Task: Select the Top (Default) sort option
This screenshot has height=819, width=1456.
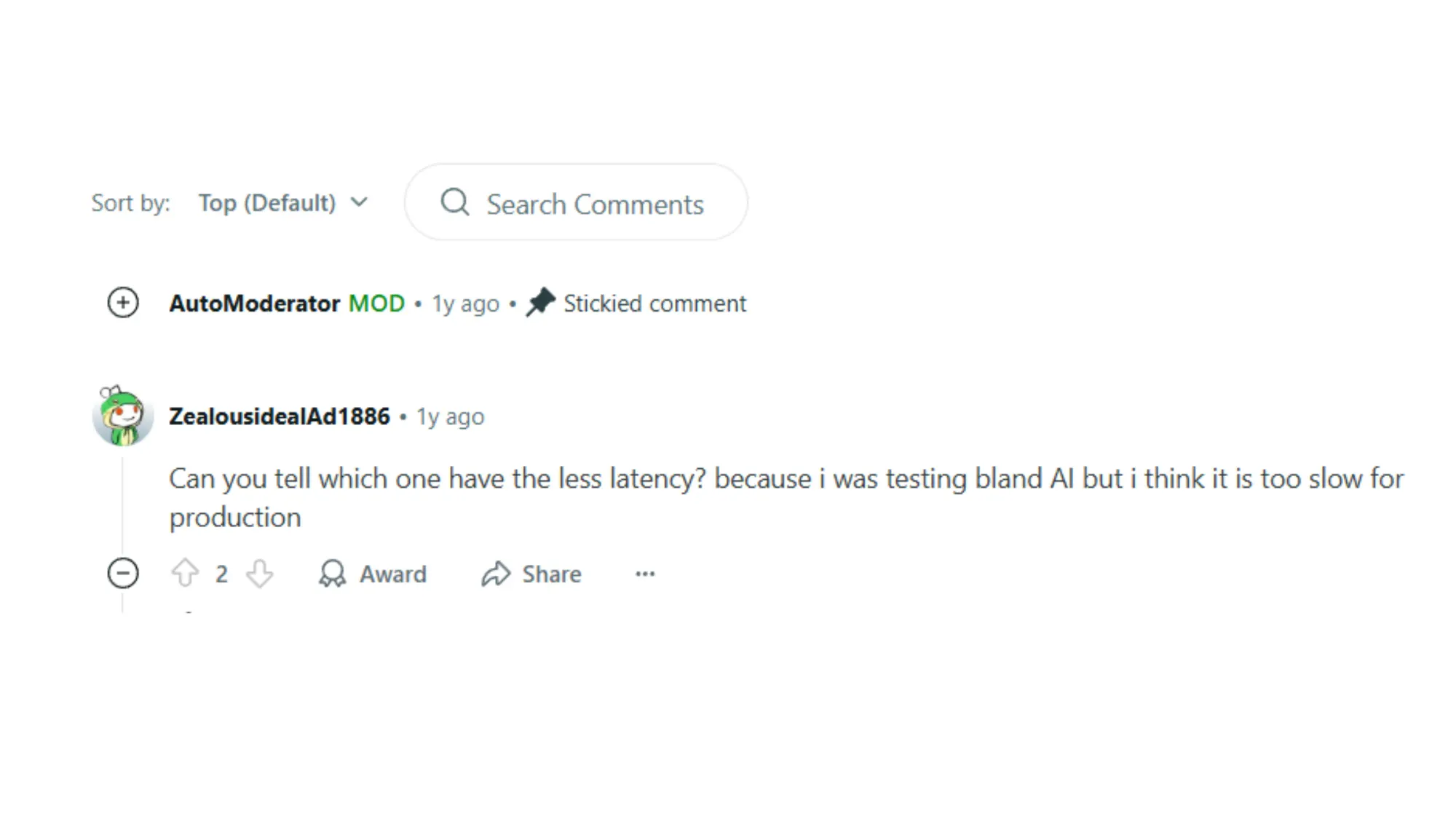Action: click(x=269, y=202)
